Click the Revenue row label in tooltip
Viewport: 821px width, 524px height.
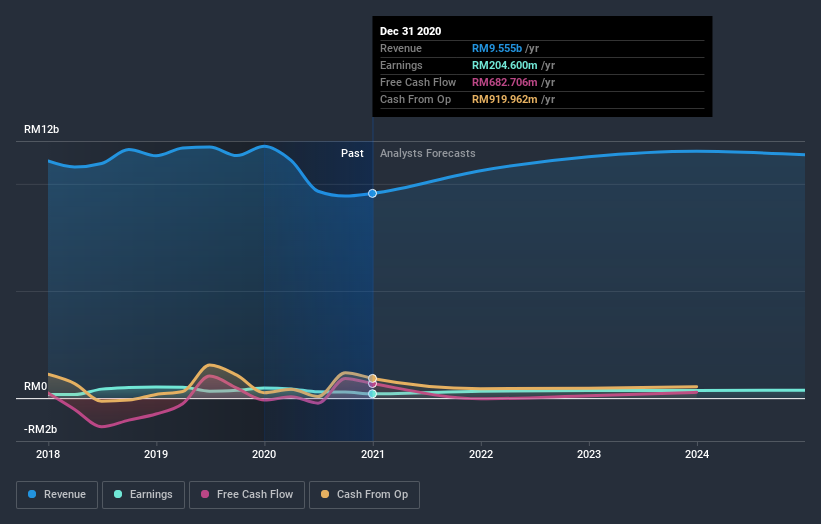(x=401, y=48)
